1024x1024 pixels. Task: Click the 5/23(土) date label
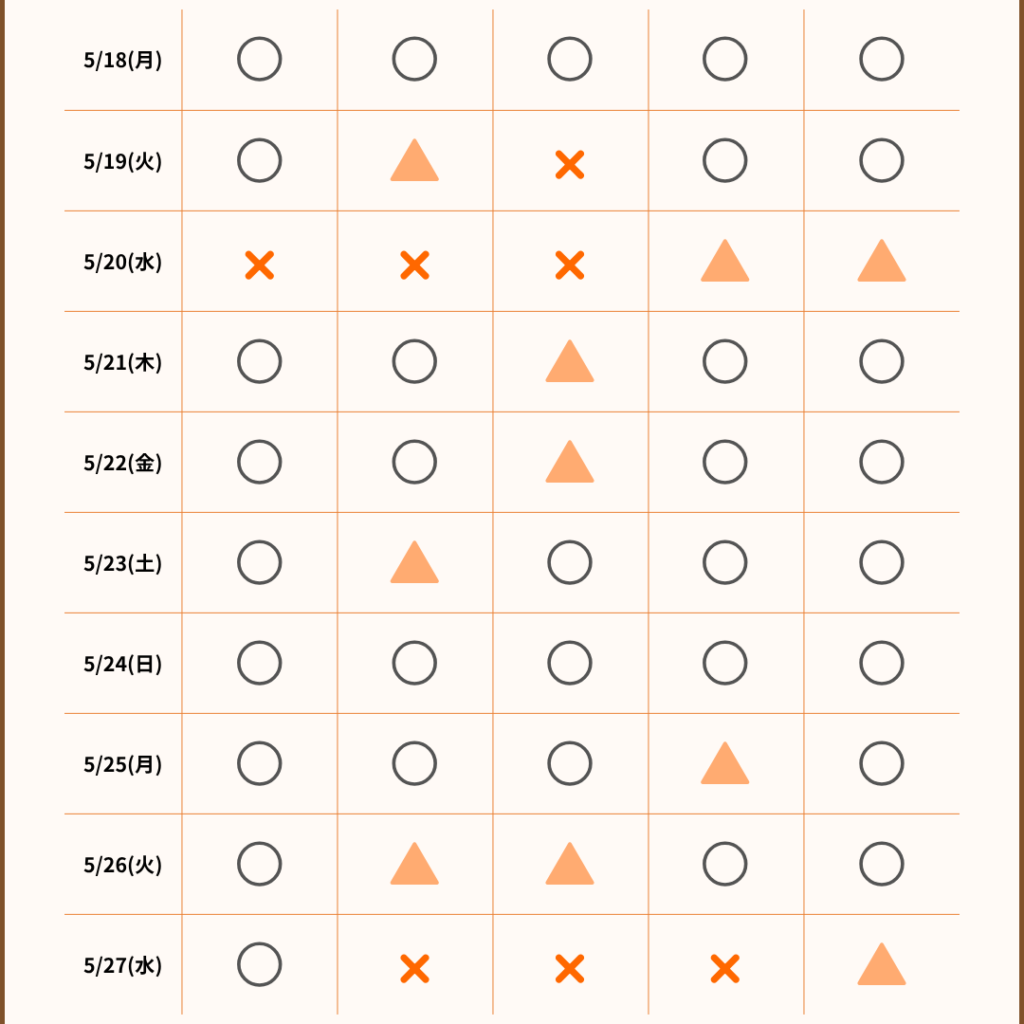(122, 564)
